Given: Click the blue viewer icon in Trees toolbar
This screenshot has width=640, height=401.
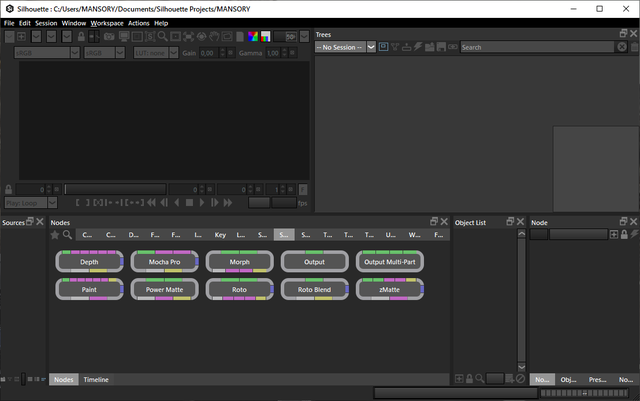Looking at the screenshot, I should 383,47.
